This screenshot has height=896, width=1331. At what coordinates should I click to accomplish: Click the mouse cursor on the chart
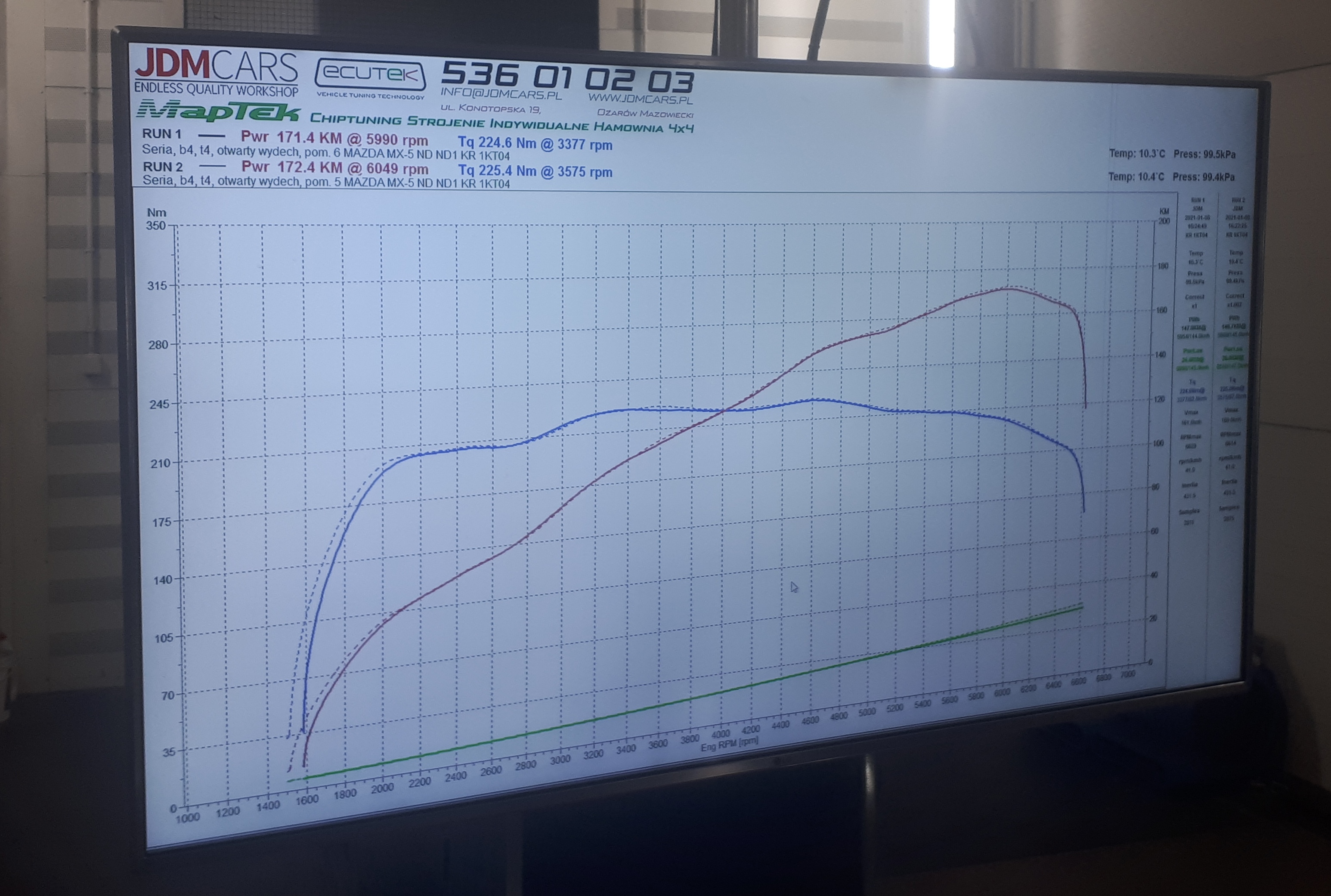(794, 587)
